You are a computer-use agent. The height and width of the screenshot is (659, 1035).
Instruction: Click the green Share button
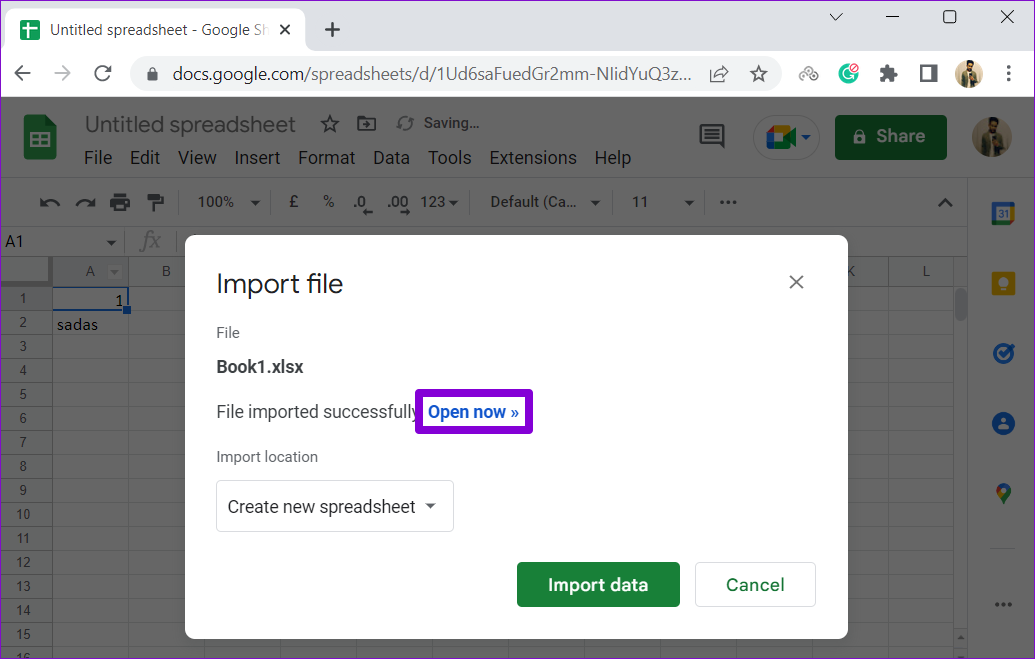pyautogui.click(x=890, y=137)
